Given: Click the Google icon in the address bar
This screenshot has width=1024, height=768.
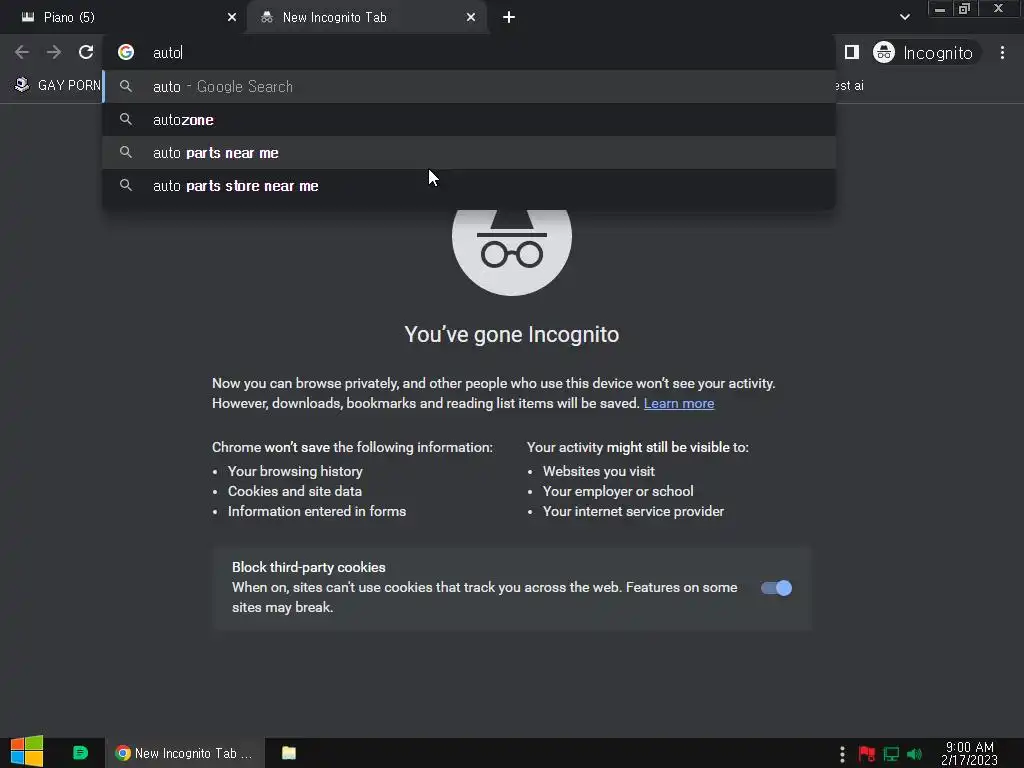Looking at the screenshot, I should coord(126,52).
